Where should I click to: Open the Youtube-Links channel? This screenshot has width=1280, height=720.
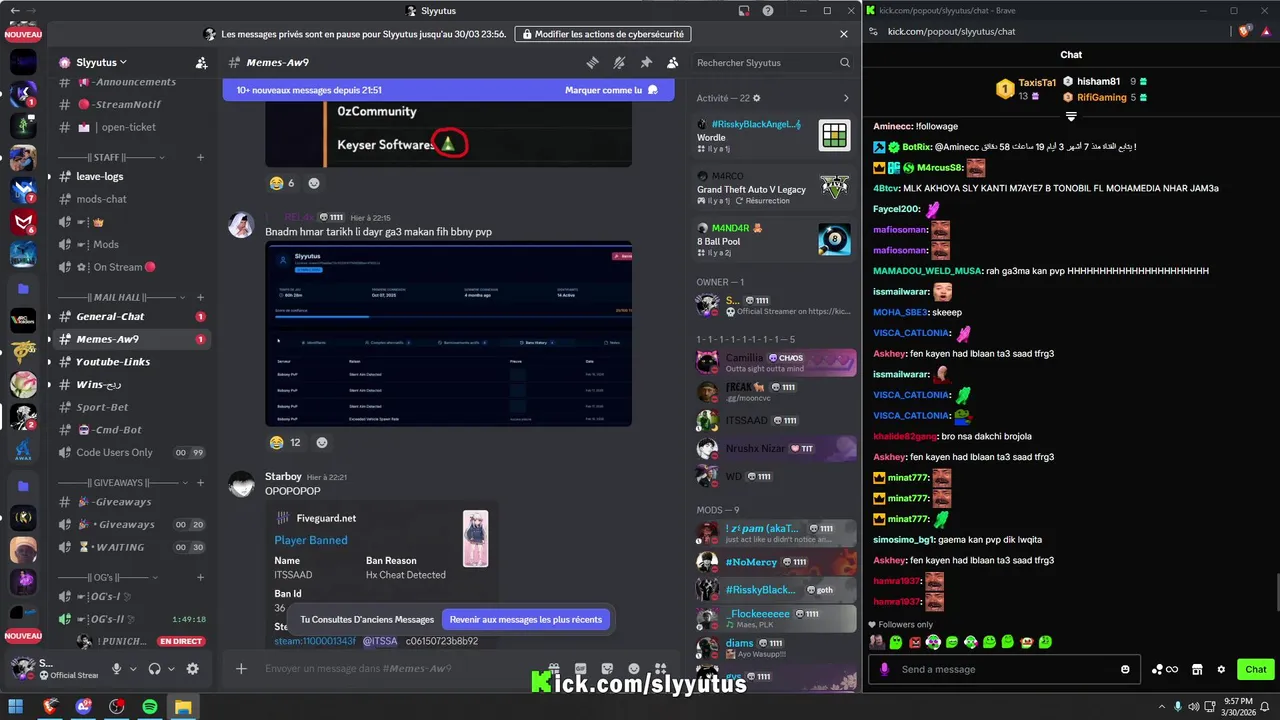[x=130, y=361]
